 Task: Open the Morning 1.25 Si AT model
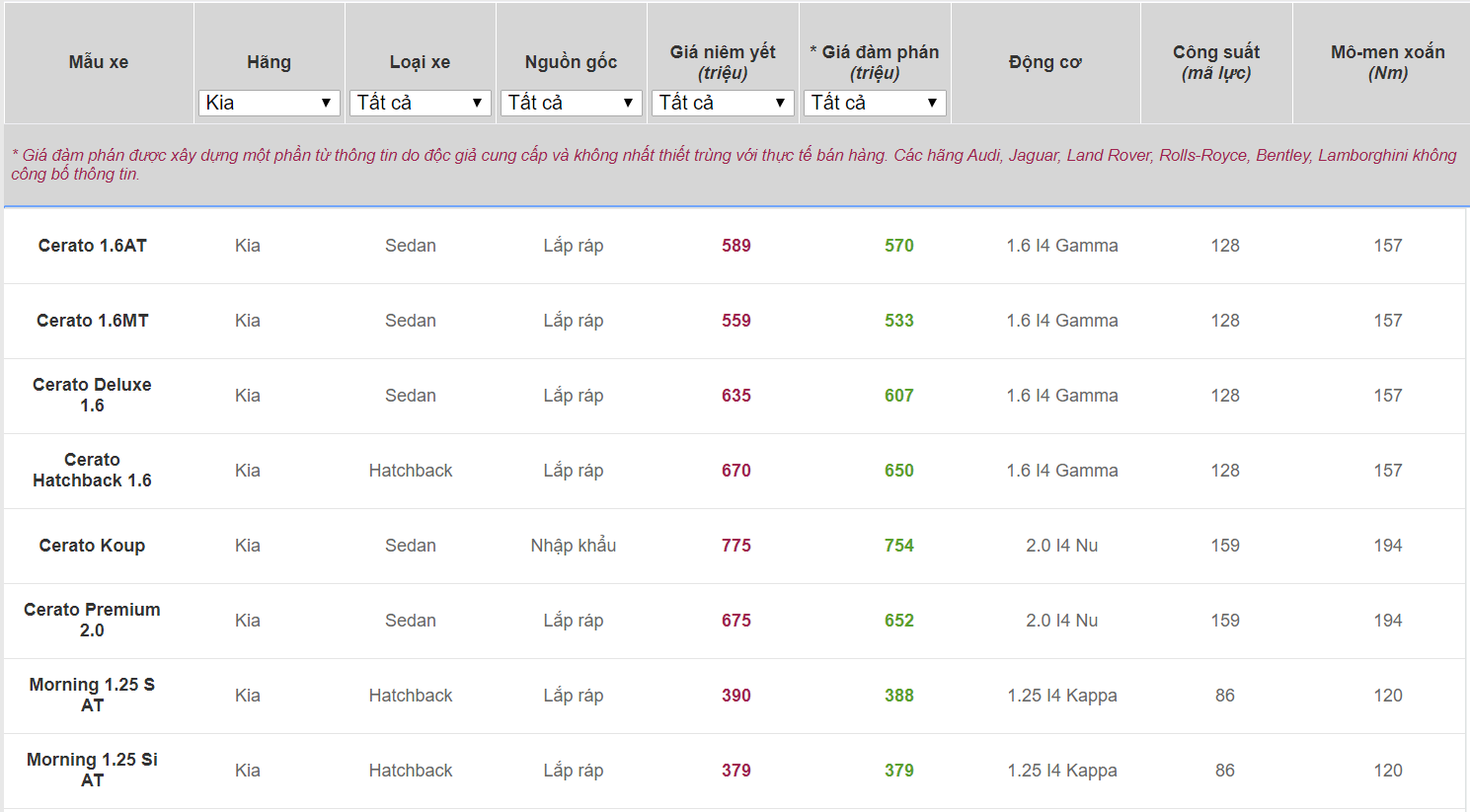[x=92, y=770]
